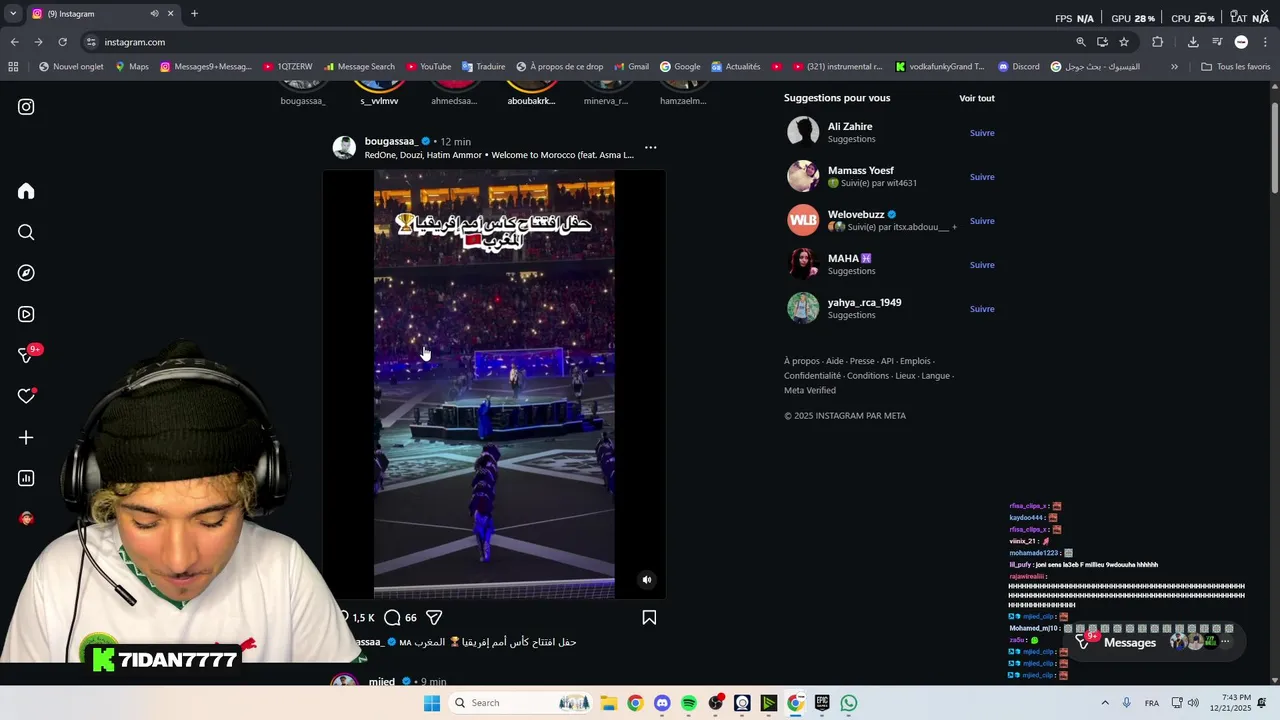Open the Nouvel onglet bookmark
This screenshot has width=1280, height=720.
(x=71, y=67)
